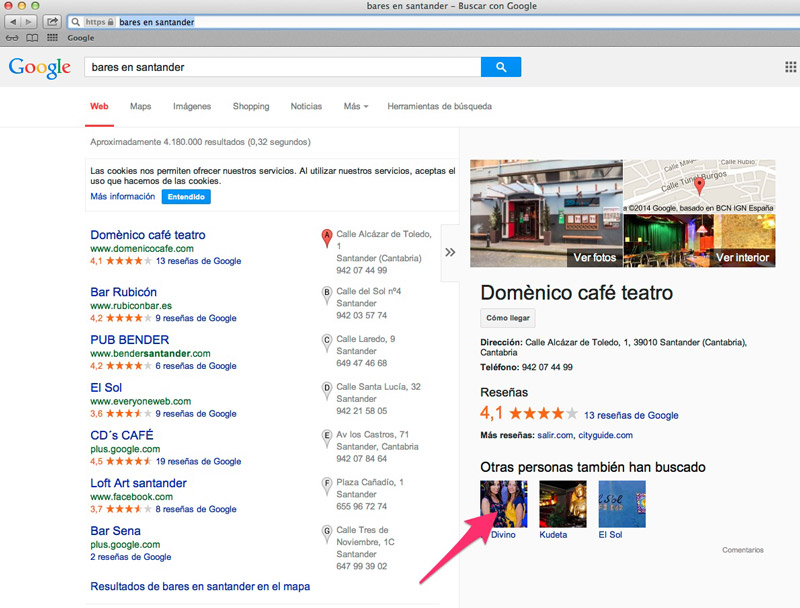Open 19 reseñas de Google link
Viewport: 800px width, 608px height.
click(198, 461)
